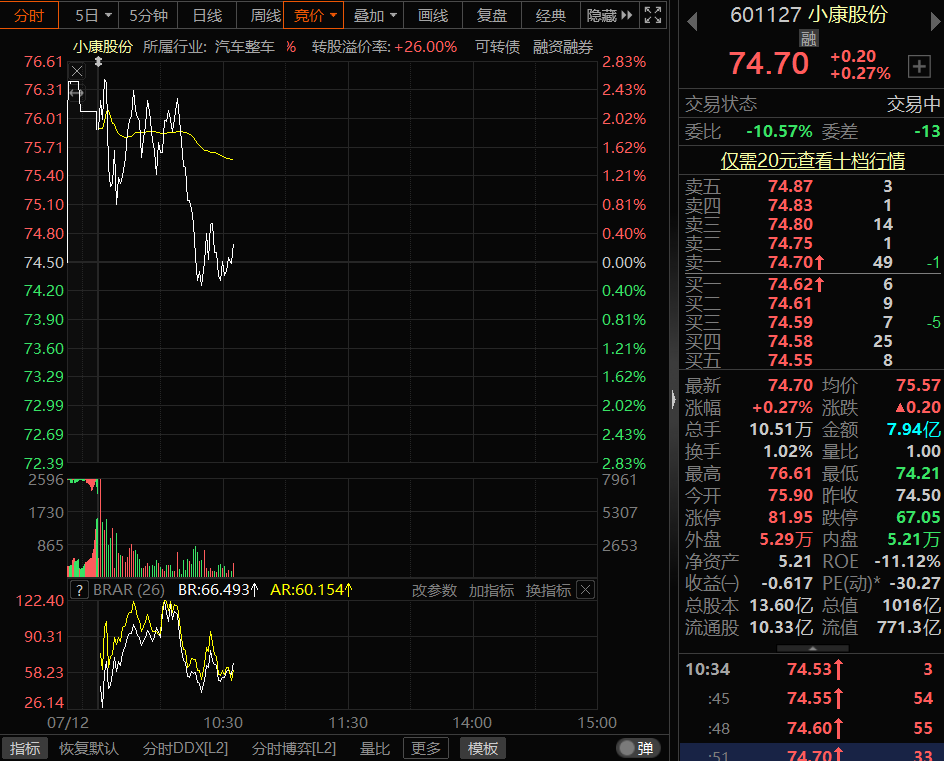Screen dimensions: 944x761
Task: Click 换指标 to change indicator
Action: tap(548, 590)
